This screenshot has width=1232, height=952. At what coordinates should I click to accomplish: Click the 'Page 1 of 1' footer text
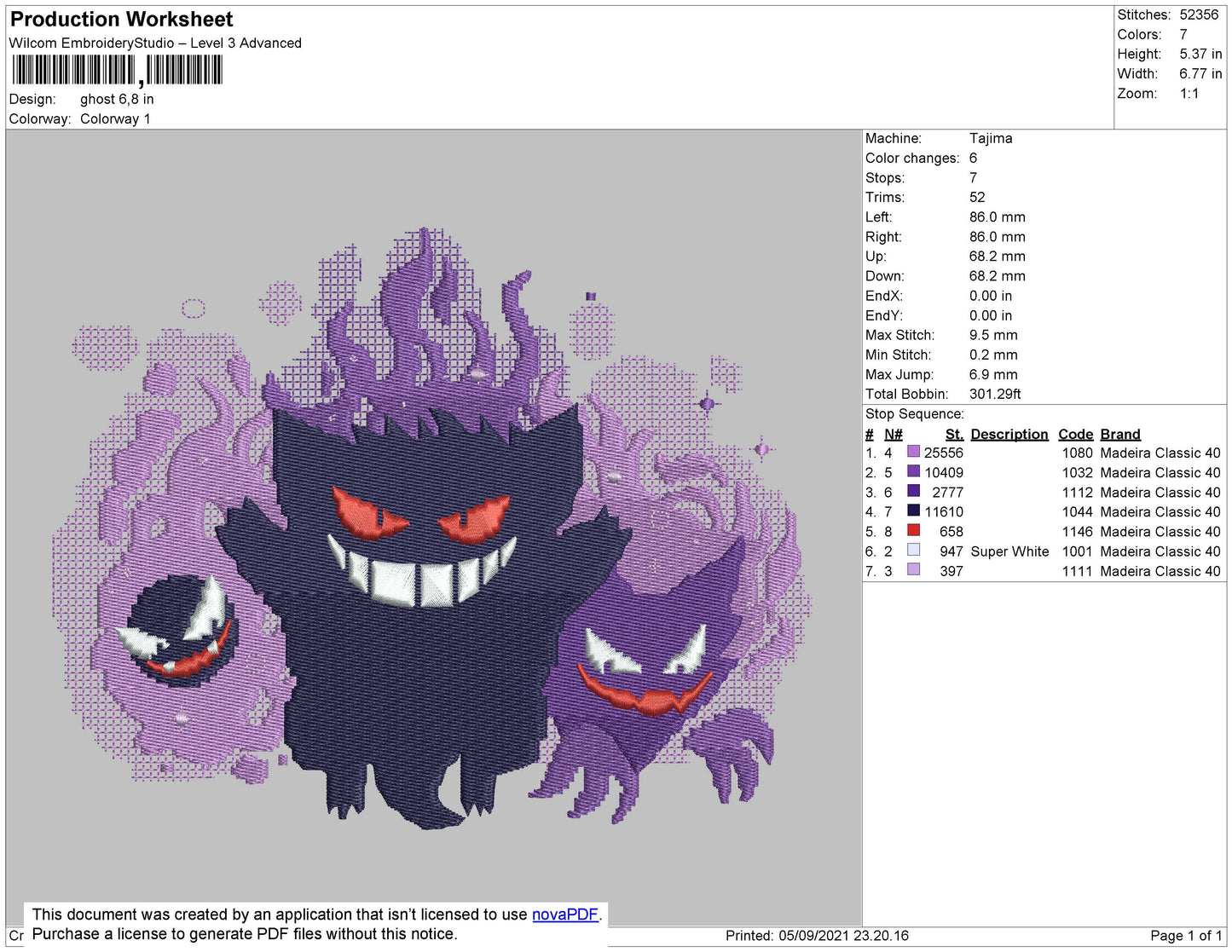(1186, 935)
